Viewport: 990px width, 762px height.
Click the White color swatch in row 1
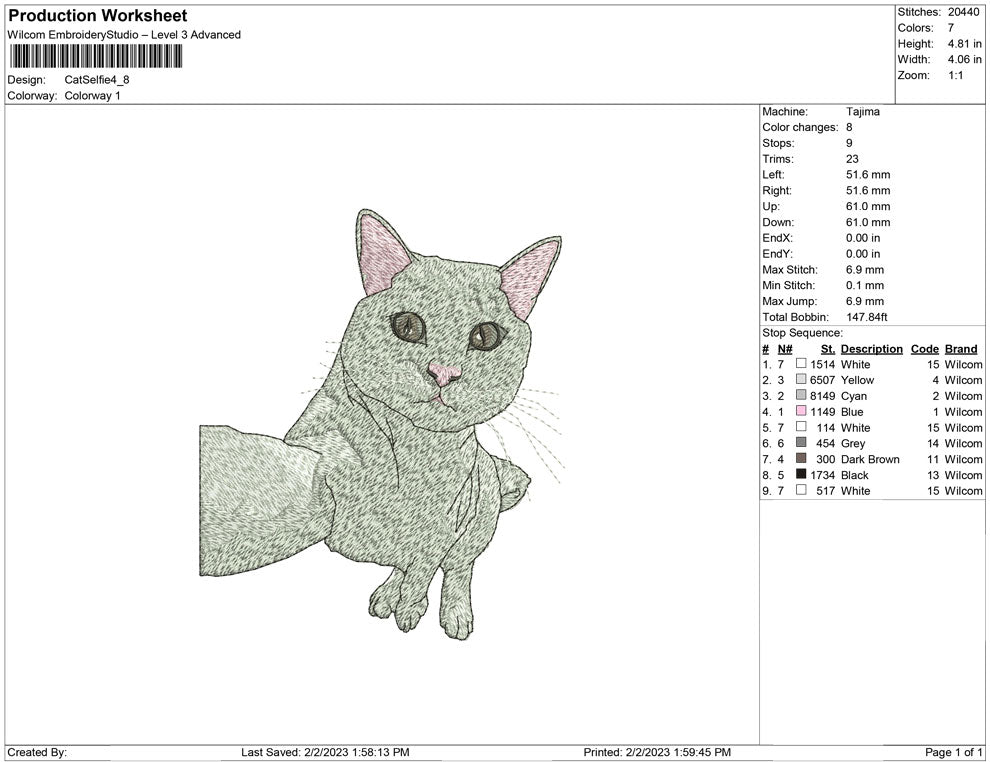coord(801,363)
